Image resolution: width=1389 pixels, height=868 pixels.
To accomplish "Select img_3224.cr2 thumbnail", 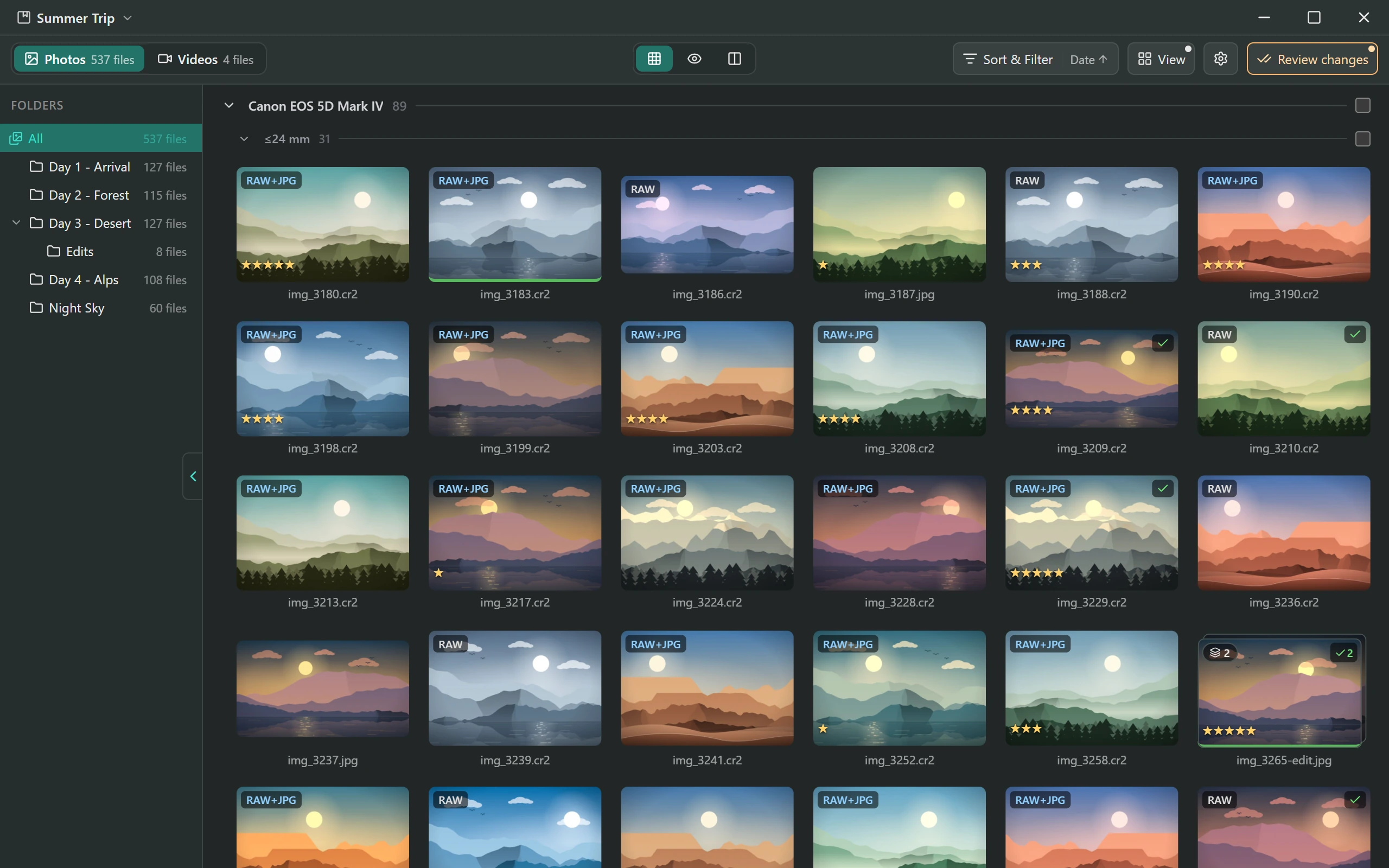I will coord(707,533).
